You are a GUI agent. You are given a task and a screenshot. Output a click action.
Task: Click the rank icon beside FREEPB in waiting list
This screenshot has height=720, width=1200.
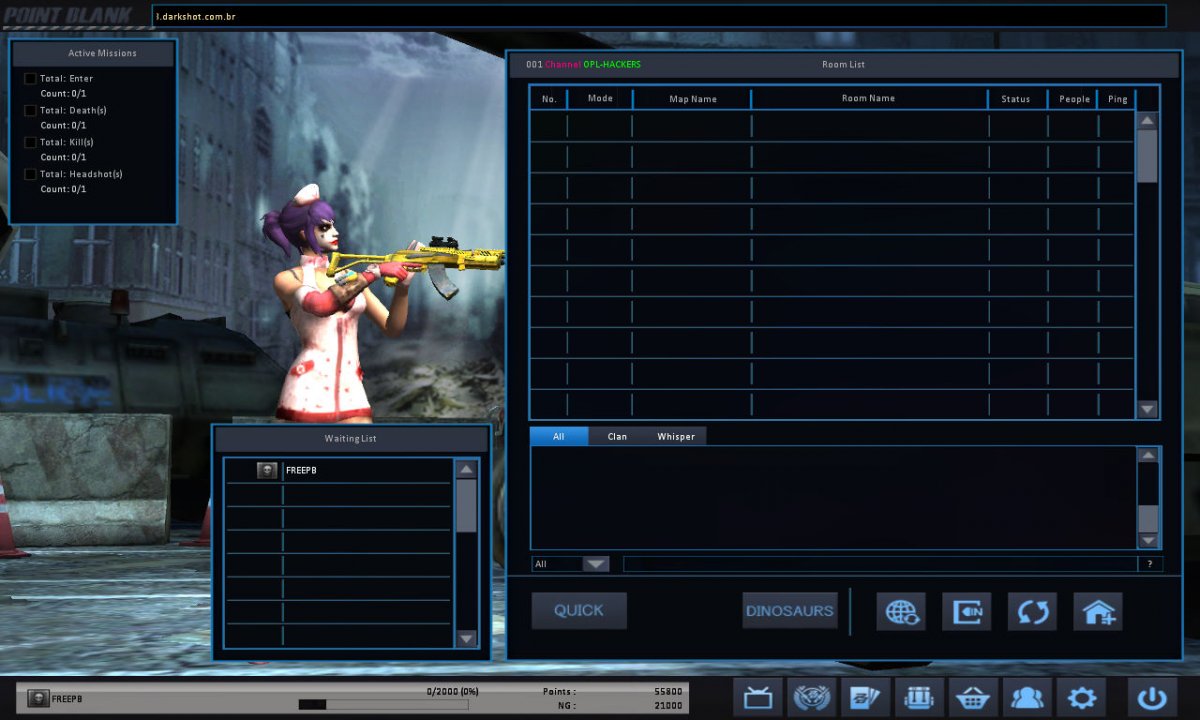click(x=267, y=470)
